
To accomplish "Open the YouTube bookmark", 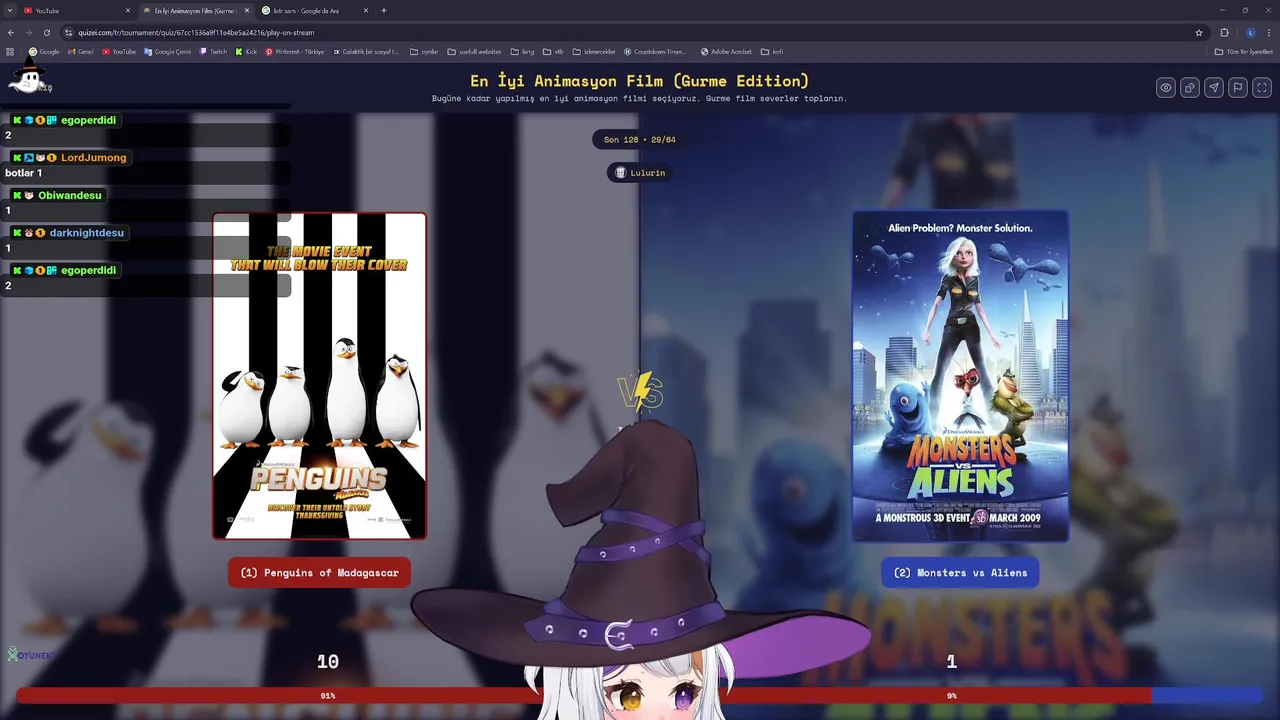I will [119, 51].
